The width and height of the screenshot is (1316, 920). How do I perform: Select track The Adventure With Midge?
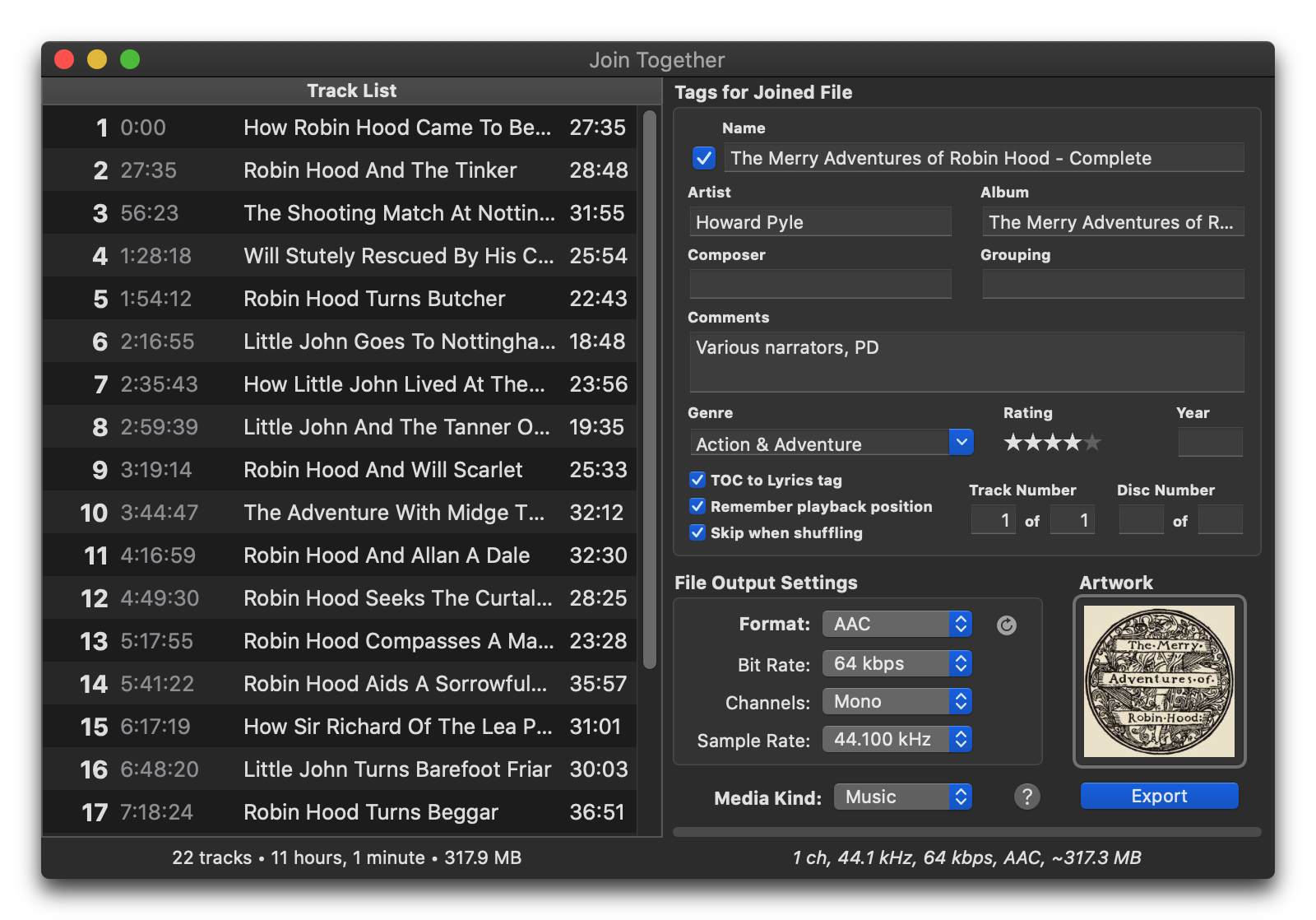(340, 512)
